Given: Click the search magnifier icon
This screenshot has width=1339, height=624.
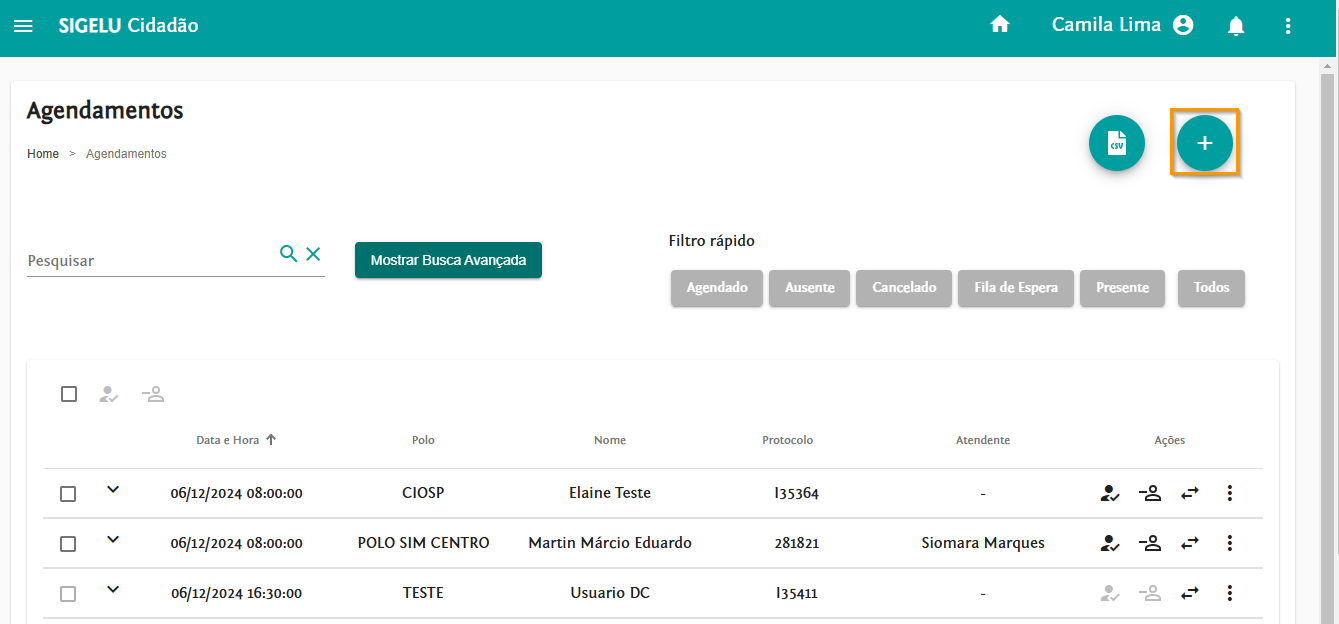Looking at the screenshot, I should click(x=288, y=254).
